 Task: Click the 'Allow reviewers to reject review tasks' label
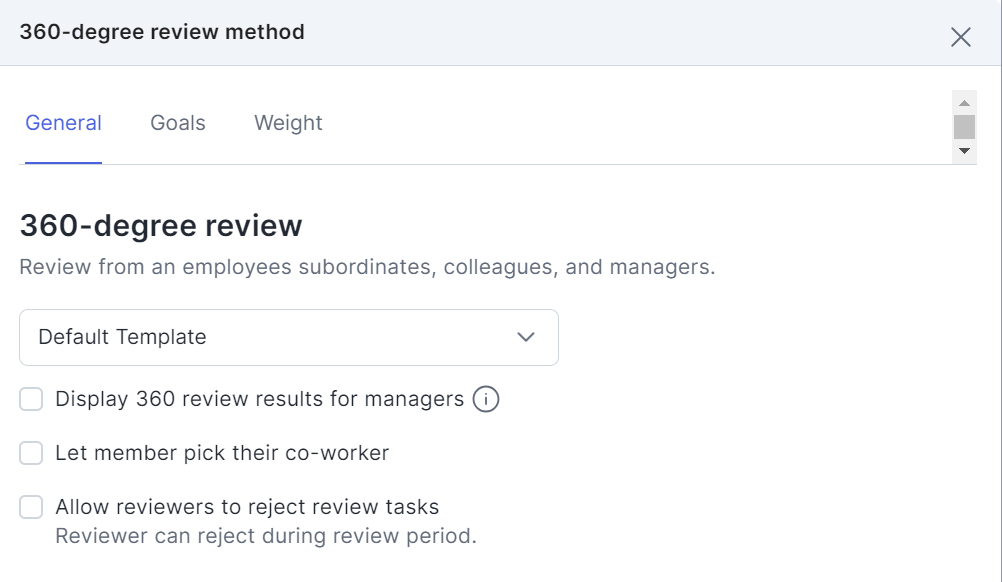point(247,507)
